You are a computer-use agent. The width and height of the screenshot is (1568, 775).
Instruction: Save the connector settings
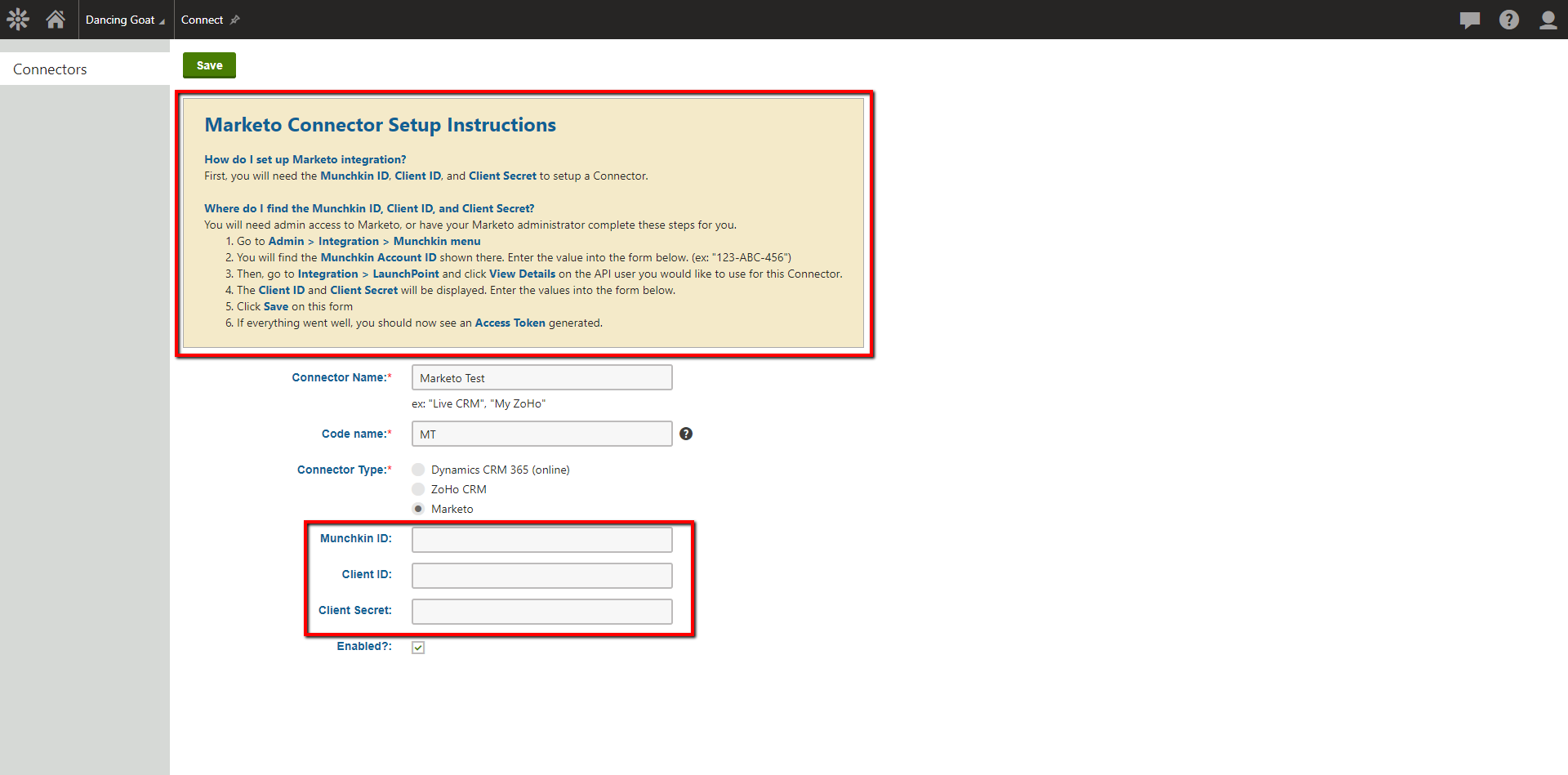click(x=209, y=65)
